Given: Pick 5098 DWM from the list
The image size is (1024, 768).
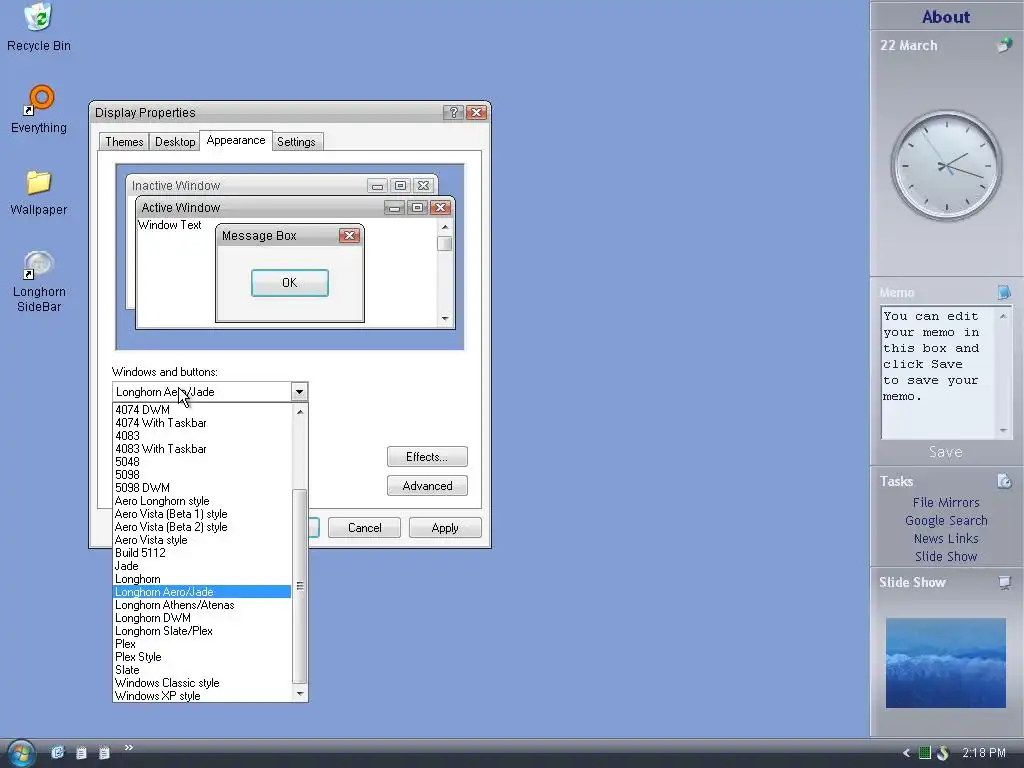Looking at the screenshot, I should pyautogui.click(x=202, y=488).
